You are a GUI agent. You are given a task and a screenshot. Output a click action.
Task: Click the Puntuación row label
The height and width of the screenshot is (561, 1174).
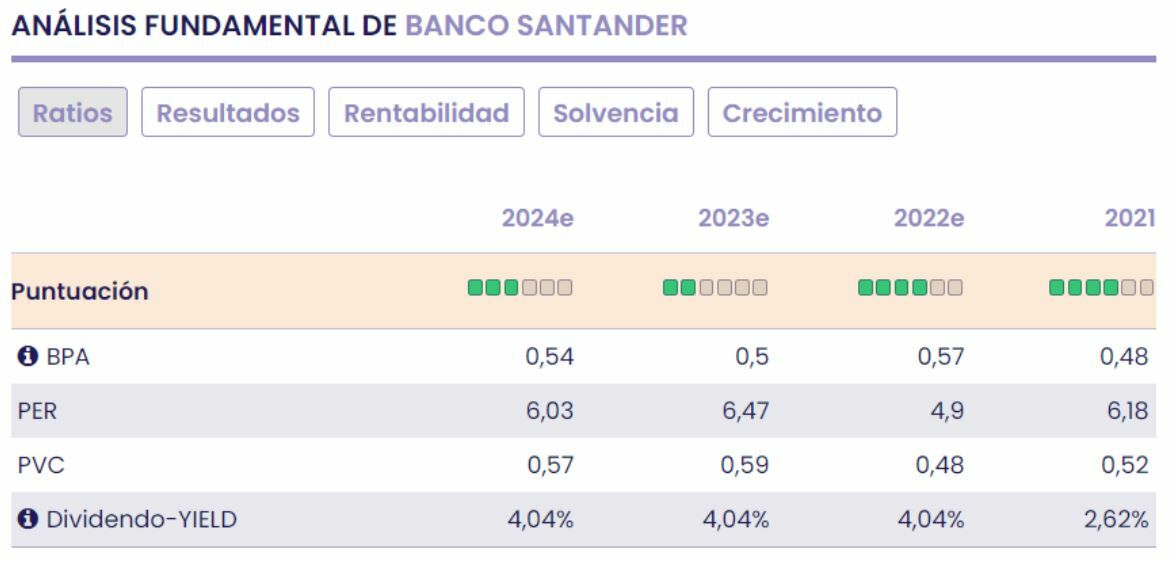(x=80, y=292)
